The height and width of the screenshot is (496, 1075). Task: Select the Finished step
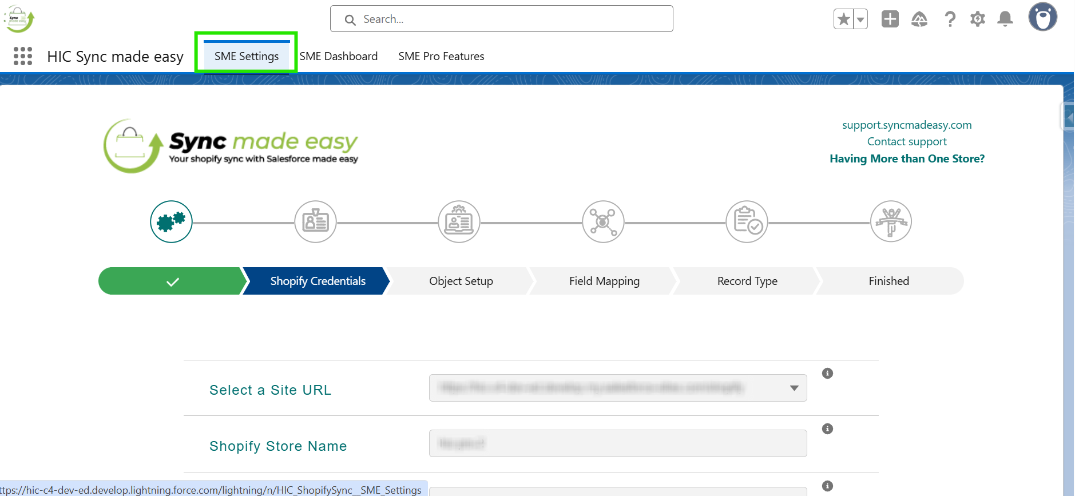pyautogui.click(x=889, y=281)
